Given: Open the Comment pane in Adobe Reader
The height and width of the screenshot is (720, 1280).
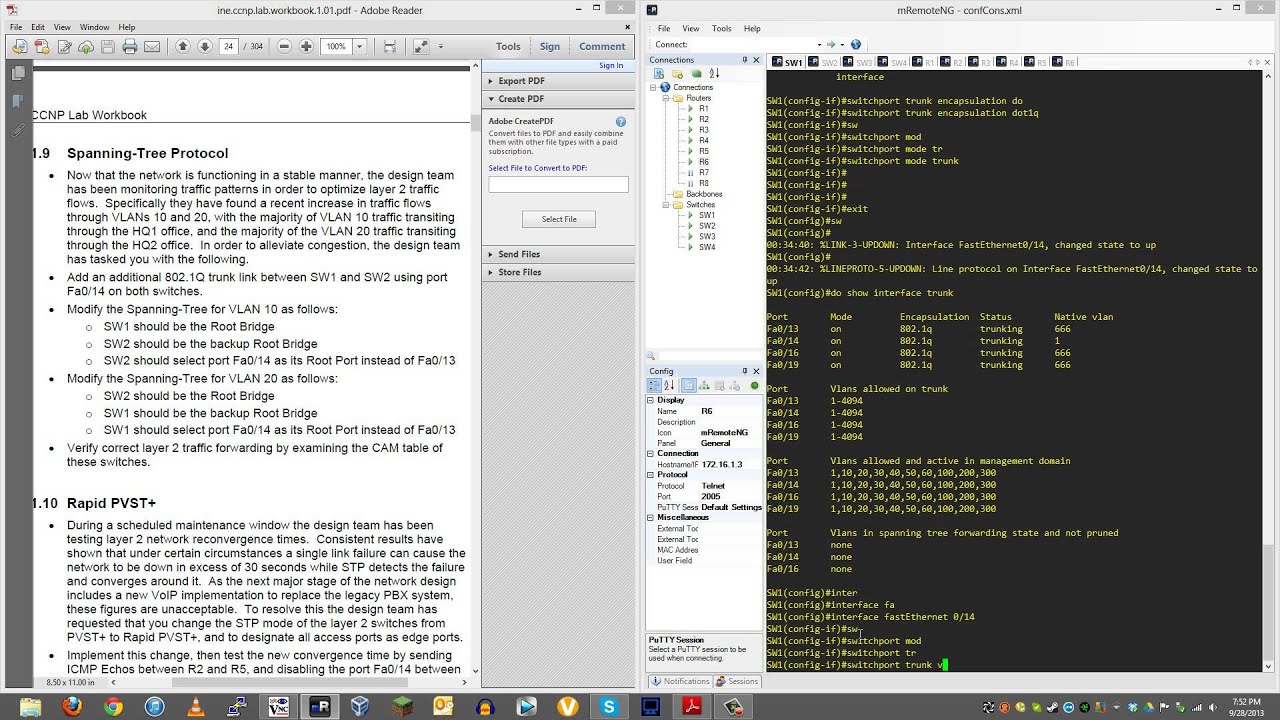Looking at the screenshot, I should point(602,46).
